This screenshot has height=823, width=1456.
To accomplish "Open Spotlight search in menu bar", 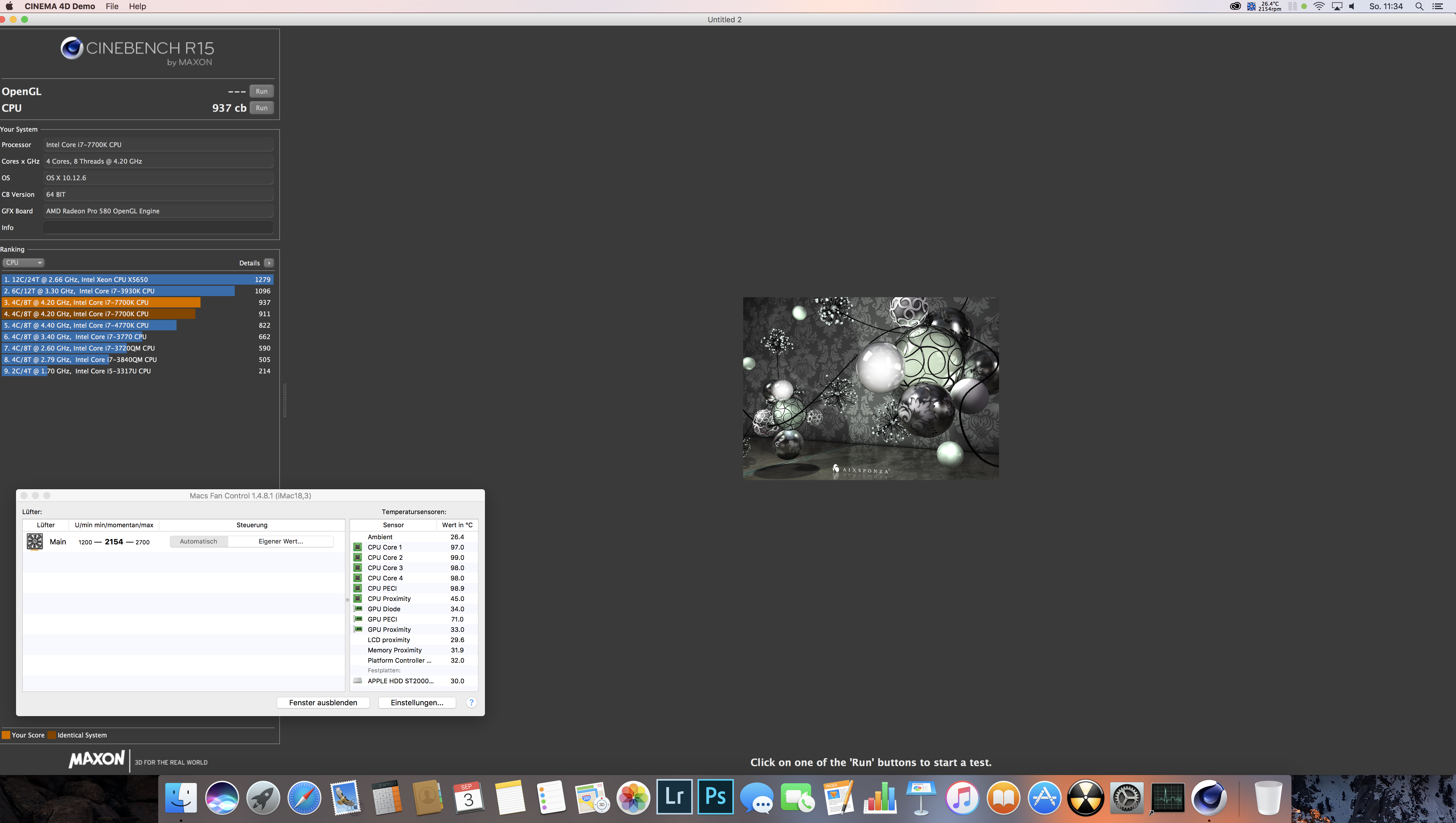I will click(x=1419, y=6).
